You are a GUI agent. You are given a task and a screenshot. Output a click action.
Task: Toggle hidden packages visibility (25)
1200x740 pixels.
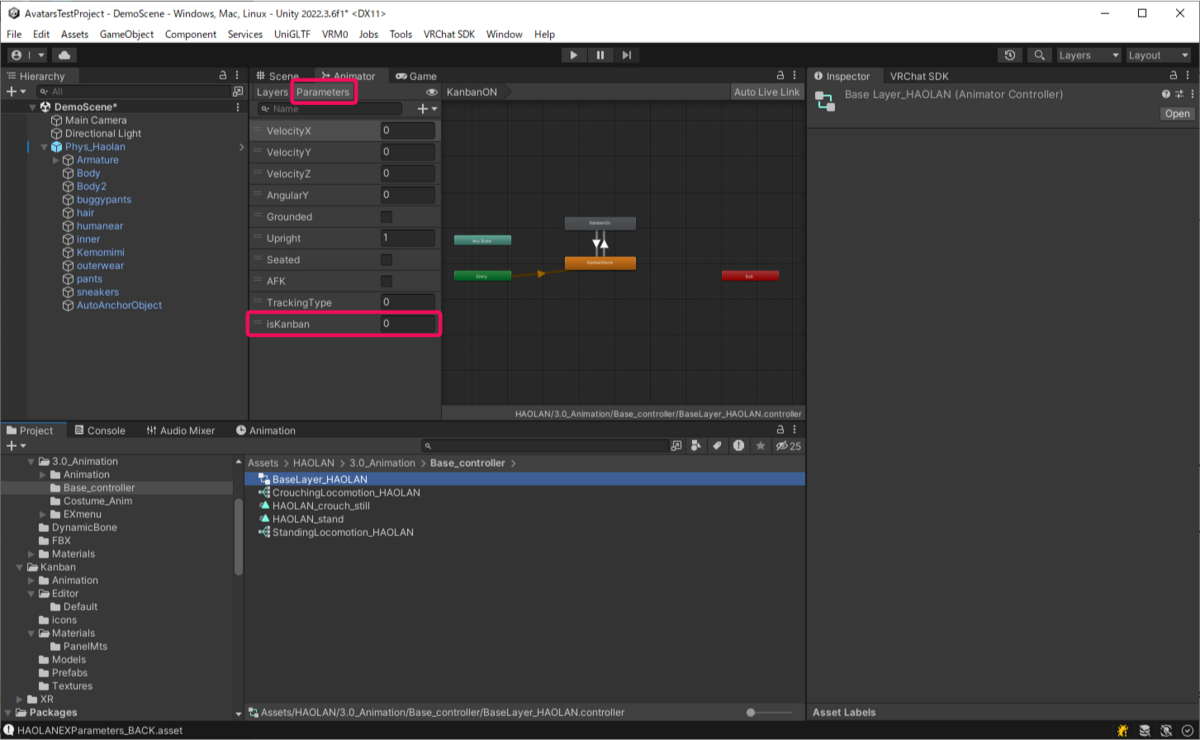(x=789, y=446)
